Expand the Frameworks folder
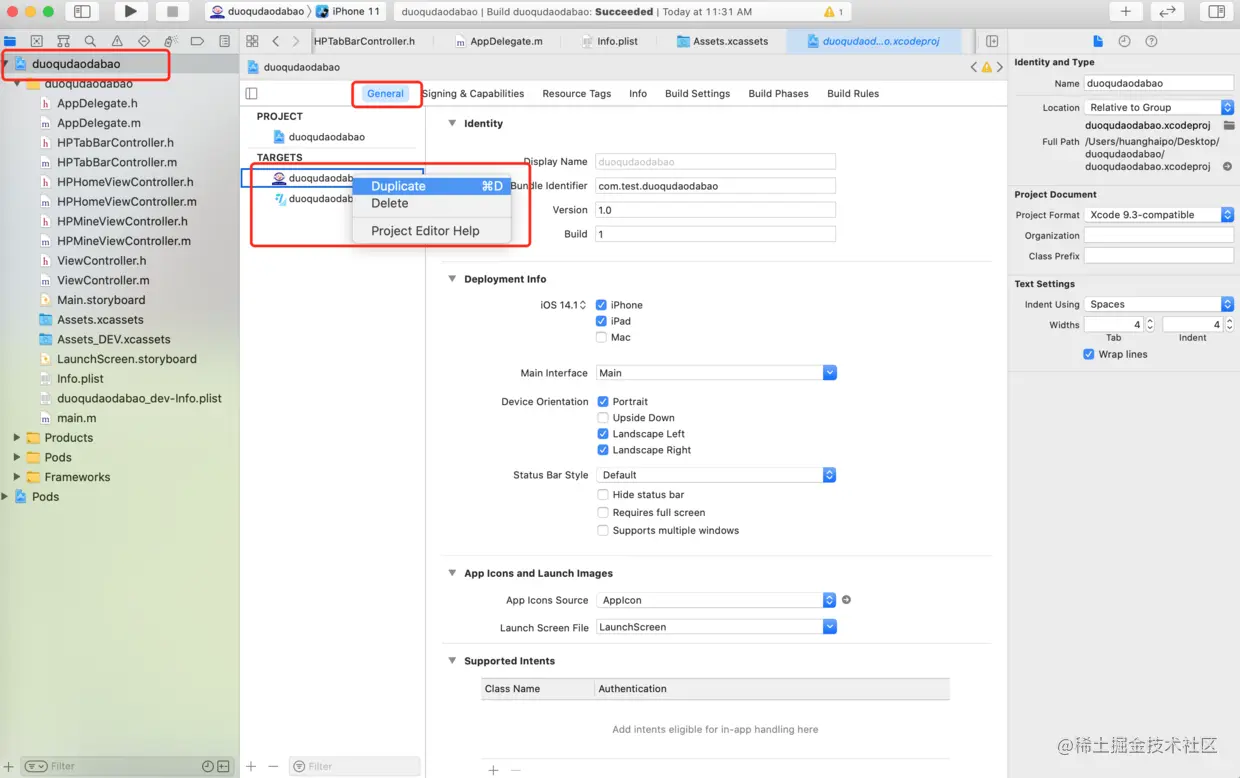 pos(16,477)
